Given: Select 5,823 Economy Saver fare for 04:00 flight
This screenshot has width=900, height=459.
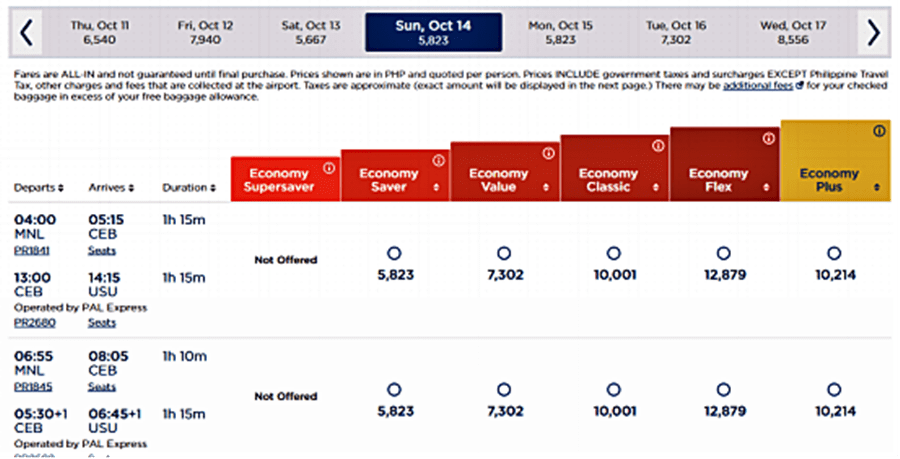Looking at the screenshot, I should 394,254.
